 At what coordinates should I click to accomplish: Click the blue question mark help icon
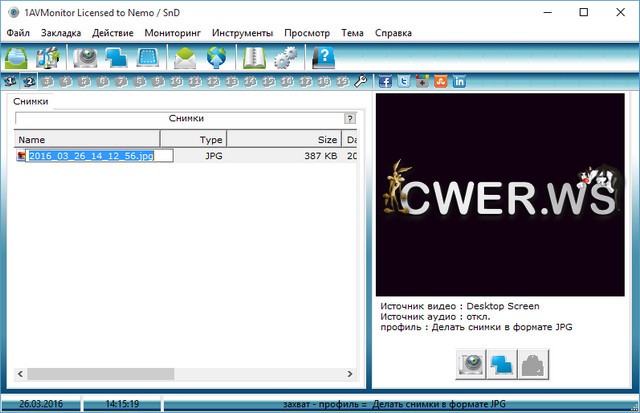pos(323,58)
